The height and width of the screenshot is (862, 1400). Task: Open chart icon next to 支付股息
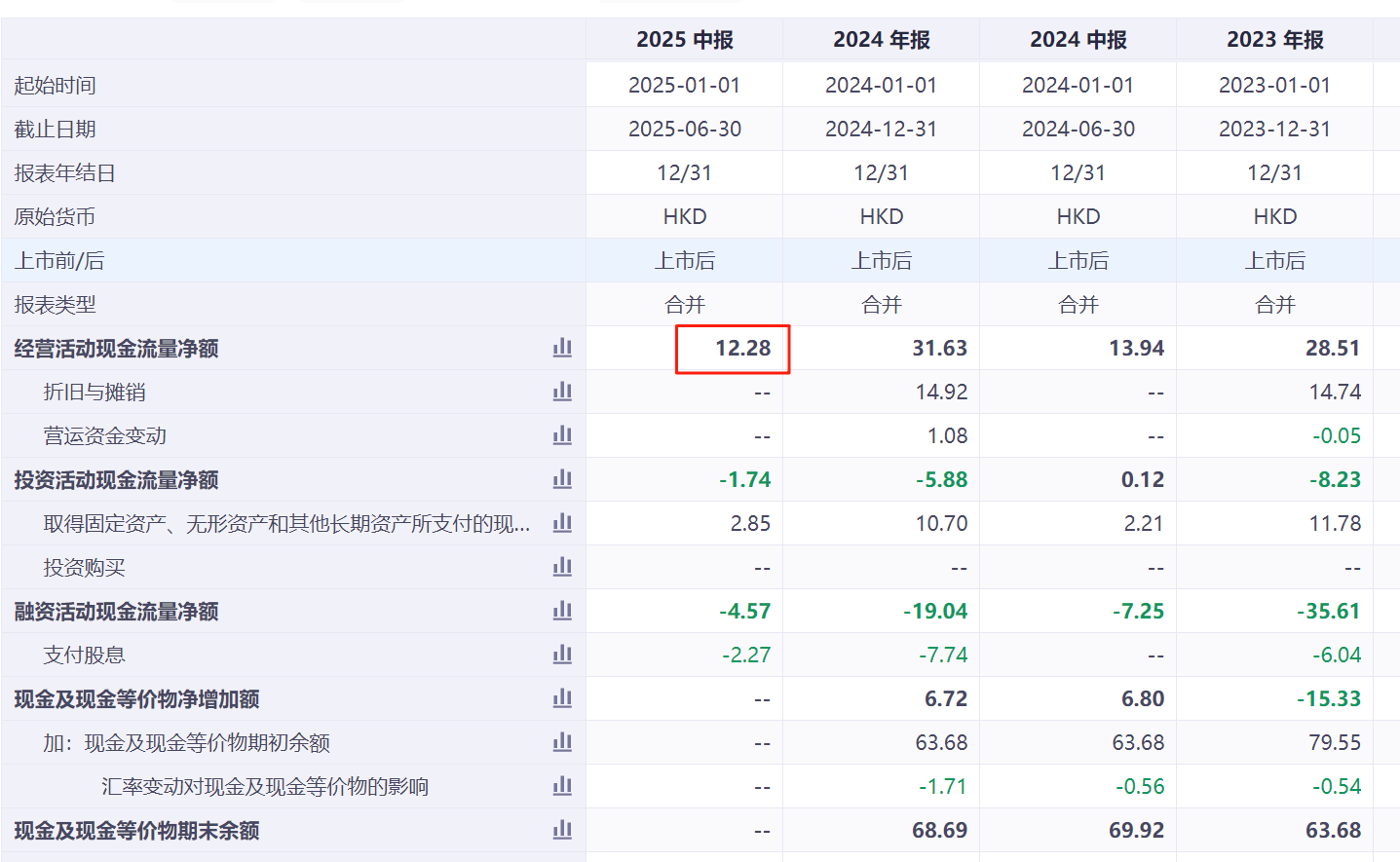point(562,655)
